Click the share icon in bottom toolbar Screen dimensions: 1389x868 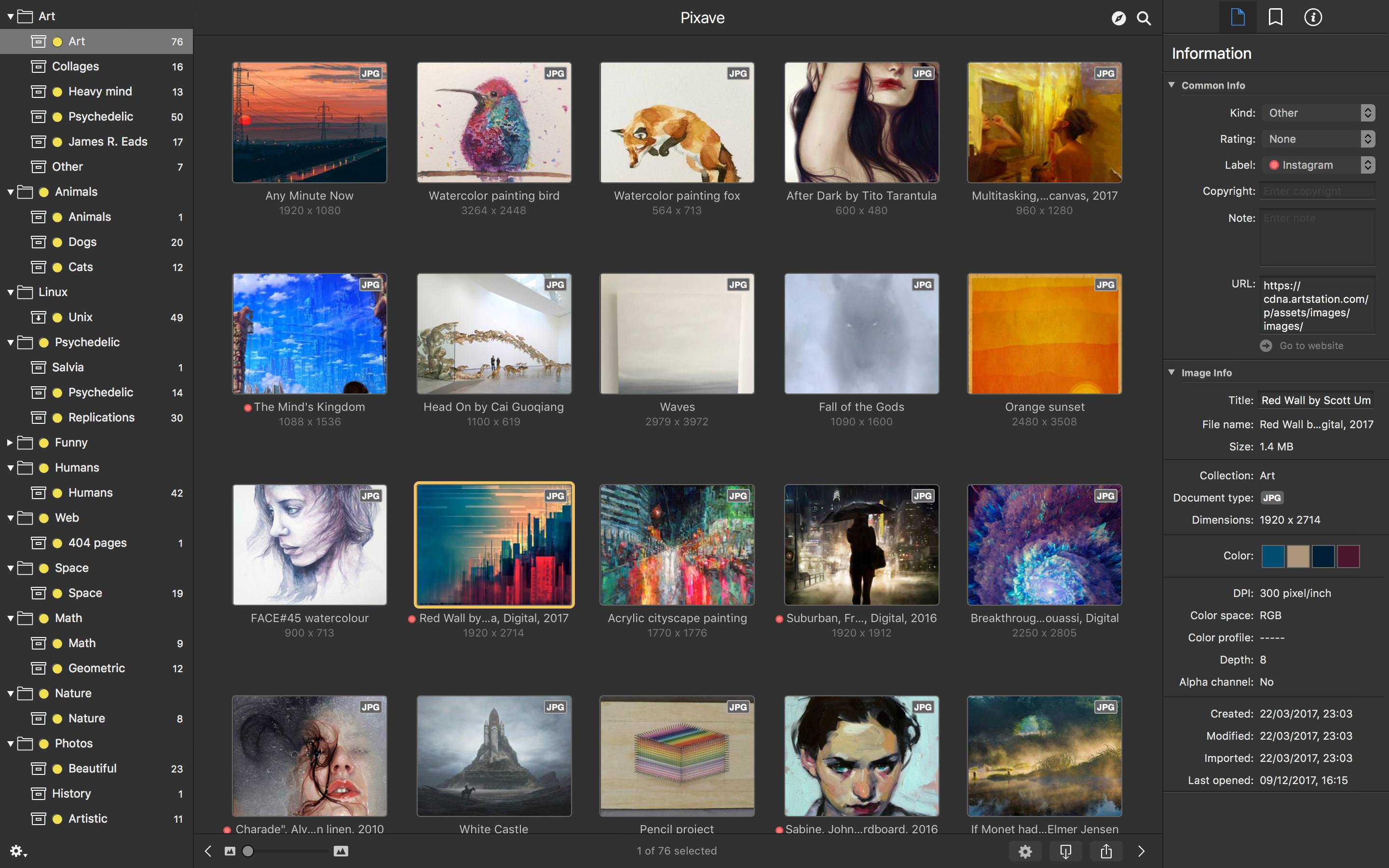1106,851
